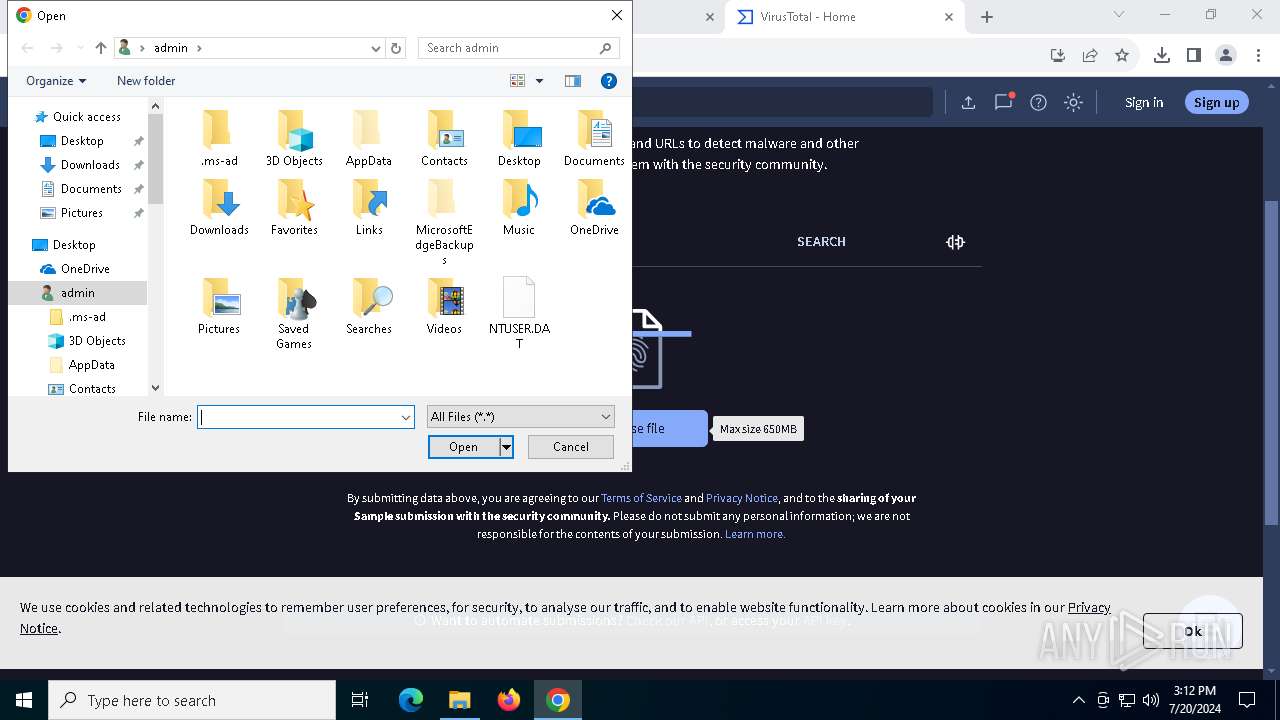The height and width of the screenshot is (720, 1280).
Task: Open Windows Start menu
Action: click(x=24, y=700)
